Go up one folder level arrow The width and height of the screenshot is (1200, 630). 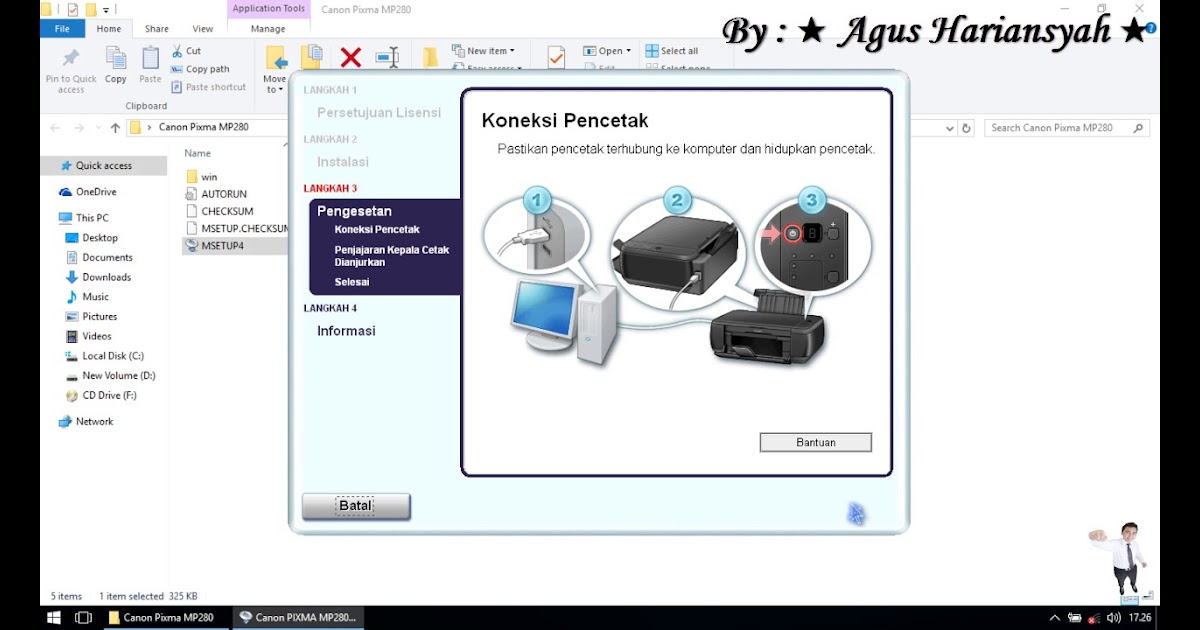click(x=115, y=128)
